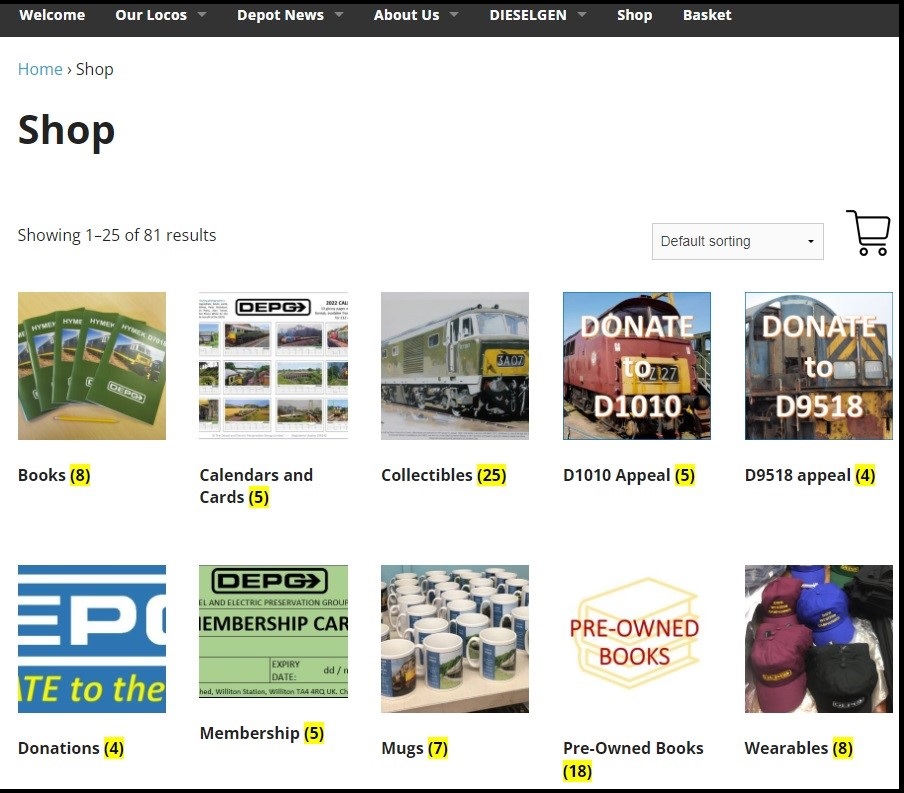Image resolution: width=904 pixels, height=793 pixels.
Task: Click the Pre-Owned Books logo image
Action: (x=637, y=639)
